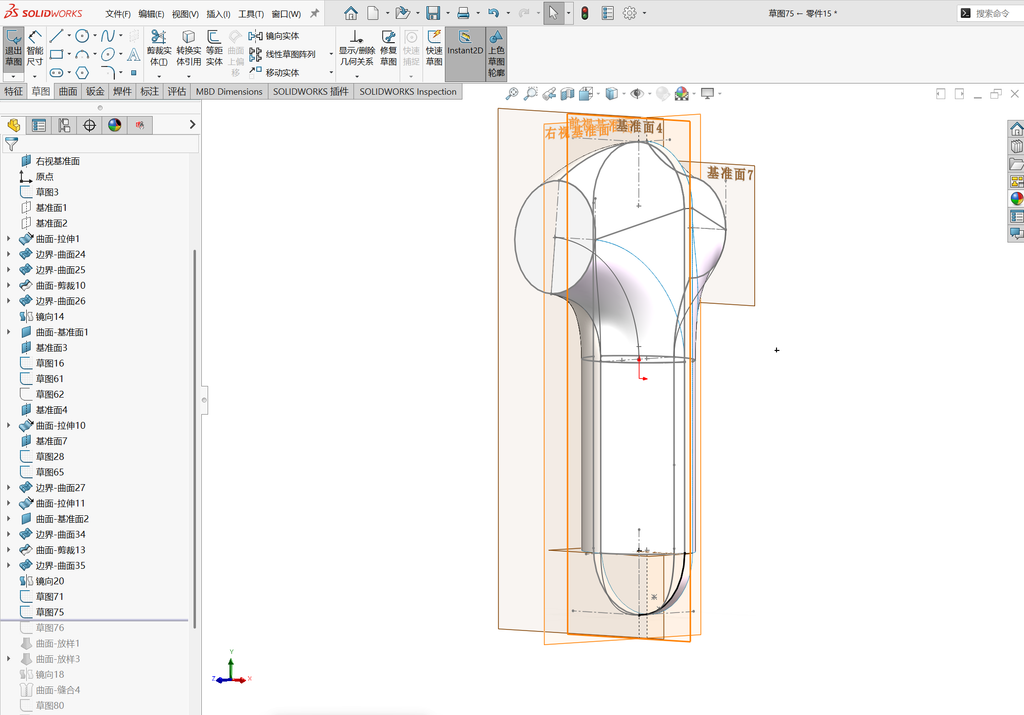The image size is (1024, 715).
Task: Open the Options gear icon
Action: pos(630,12)
